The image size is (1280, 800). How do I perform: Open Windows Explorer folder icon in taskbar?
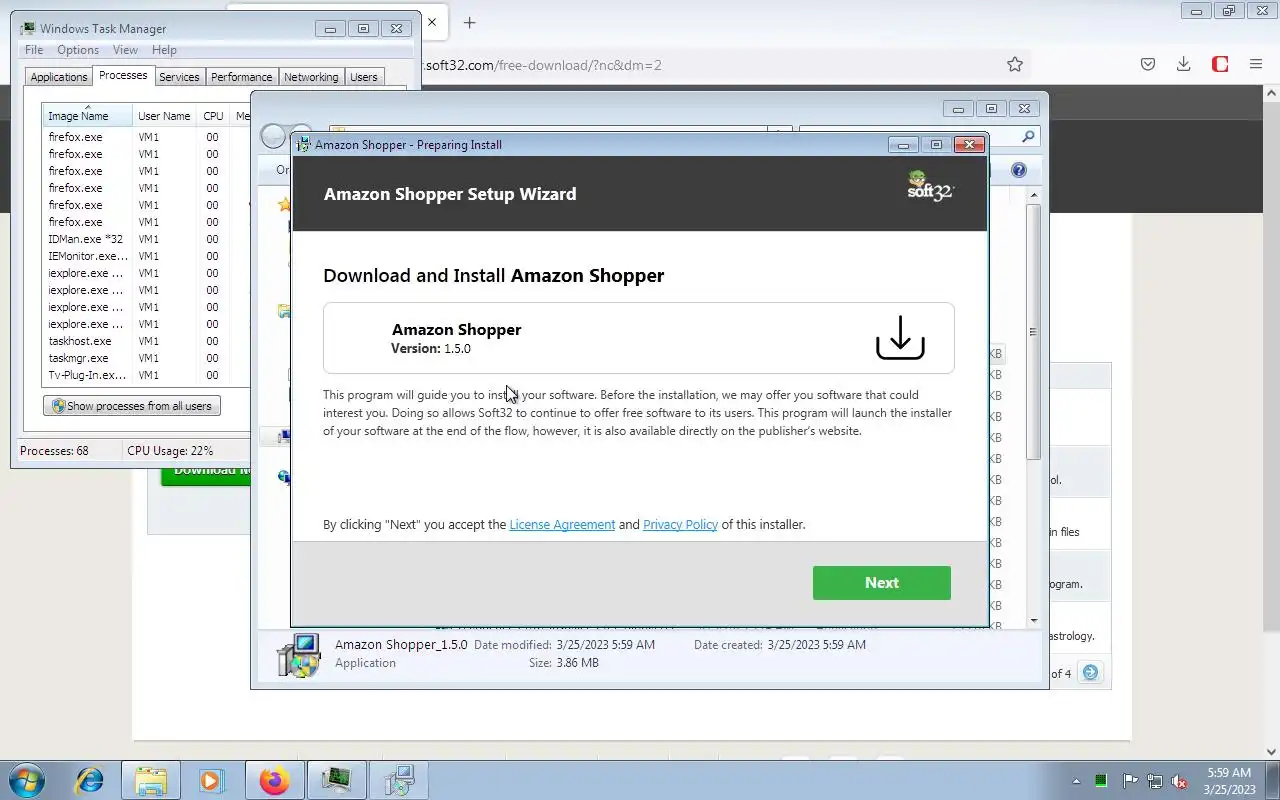pos(151,780)
